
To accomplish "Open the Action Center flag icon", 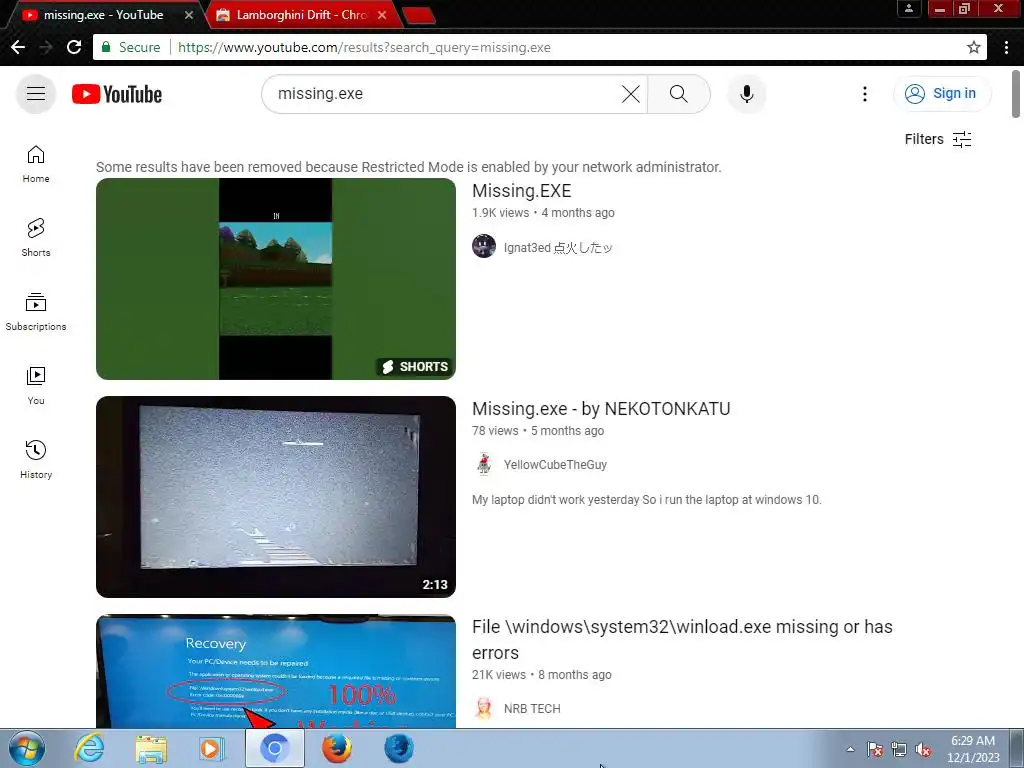I will (x=875, y=749).
